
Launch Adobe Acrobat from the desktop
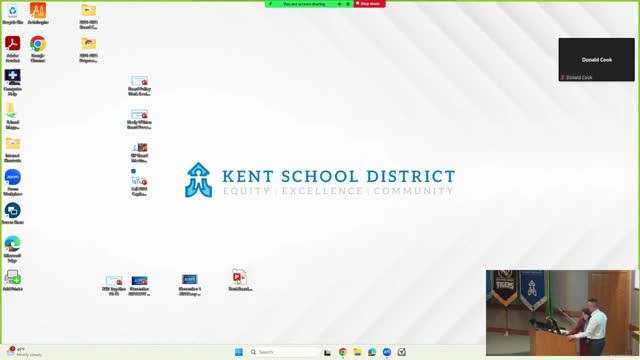click(13, 49)
